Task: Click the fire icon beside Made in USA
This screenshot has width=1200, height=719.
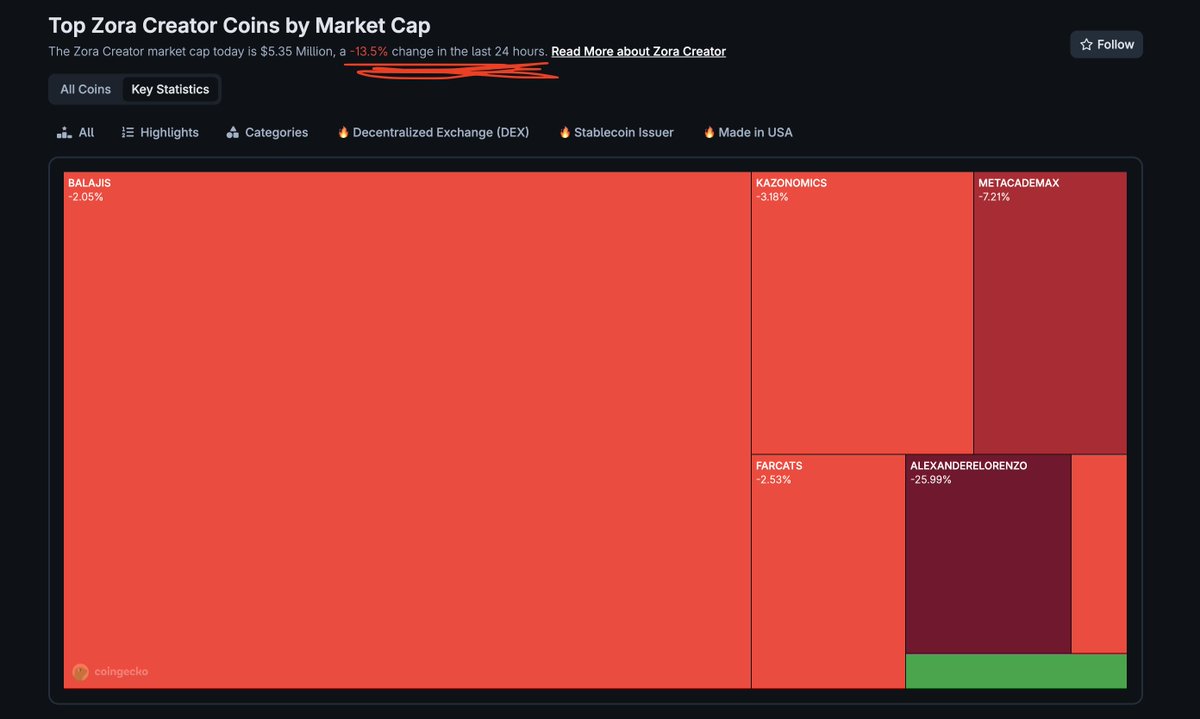Action: (x=709, y=132)
